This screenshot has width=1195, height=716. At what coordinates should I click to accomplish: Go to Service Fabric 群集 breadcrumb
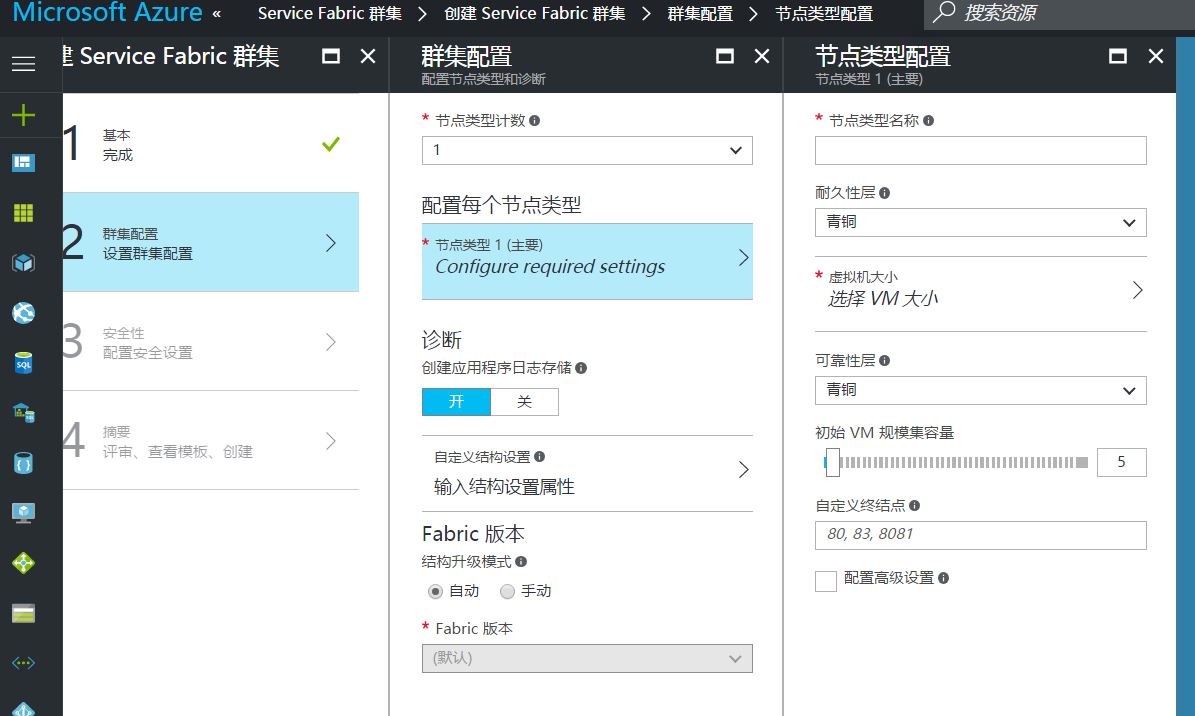(330, 14)
